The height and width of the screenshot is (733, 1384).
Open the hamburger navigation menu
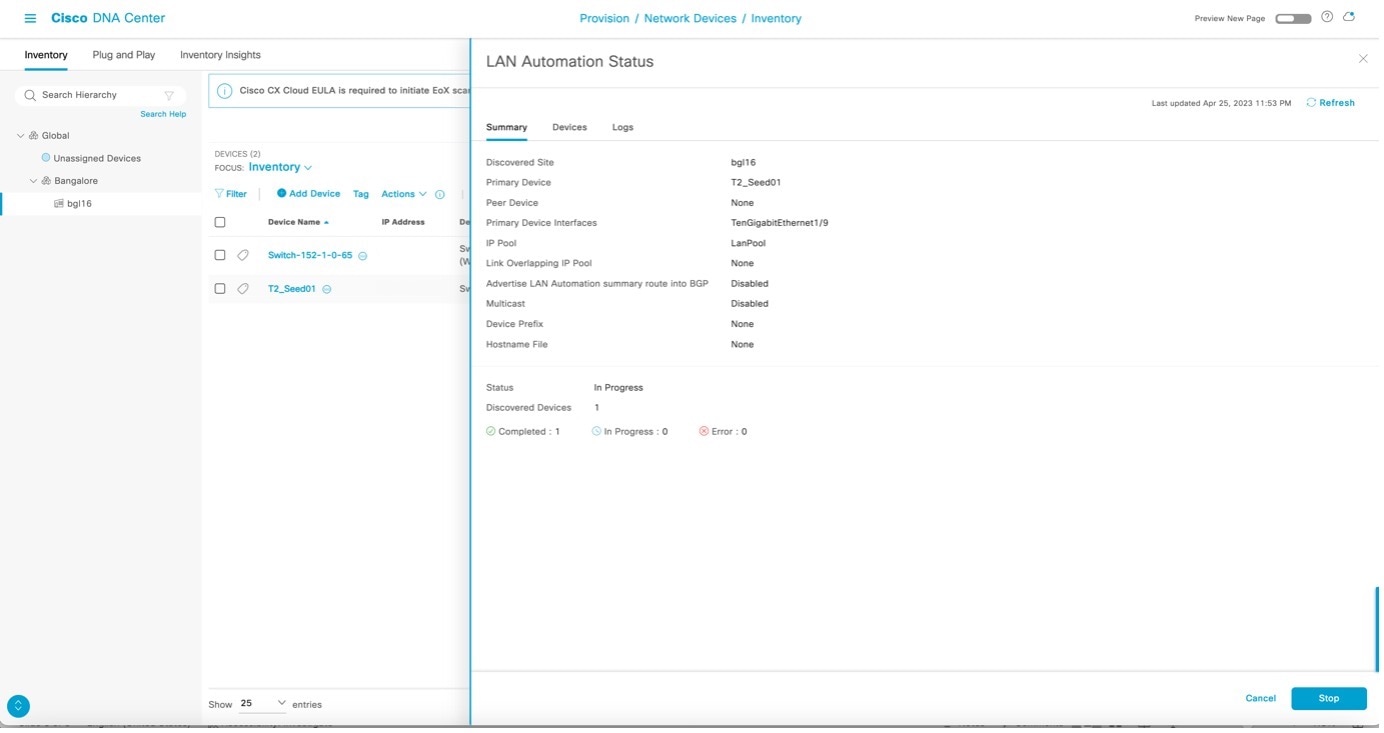point(30,18)
